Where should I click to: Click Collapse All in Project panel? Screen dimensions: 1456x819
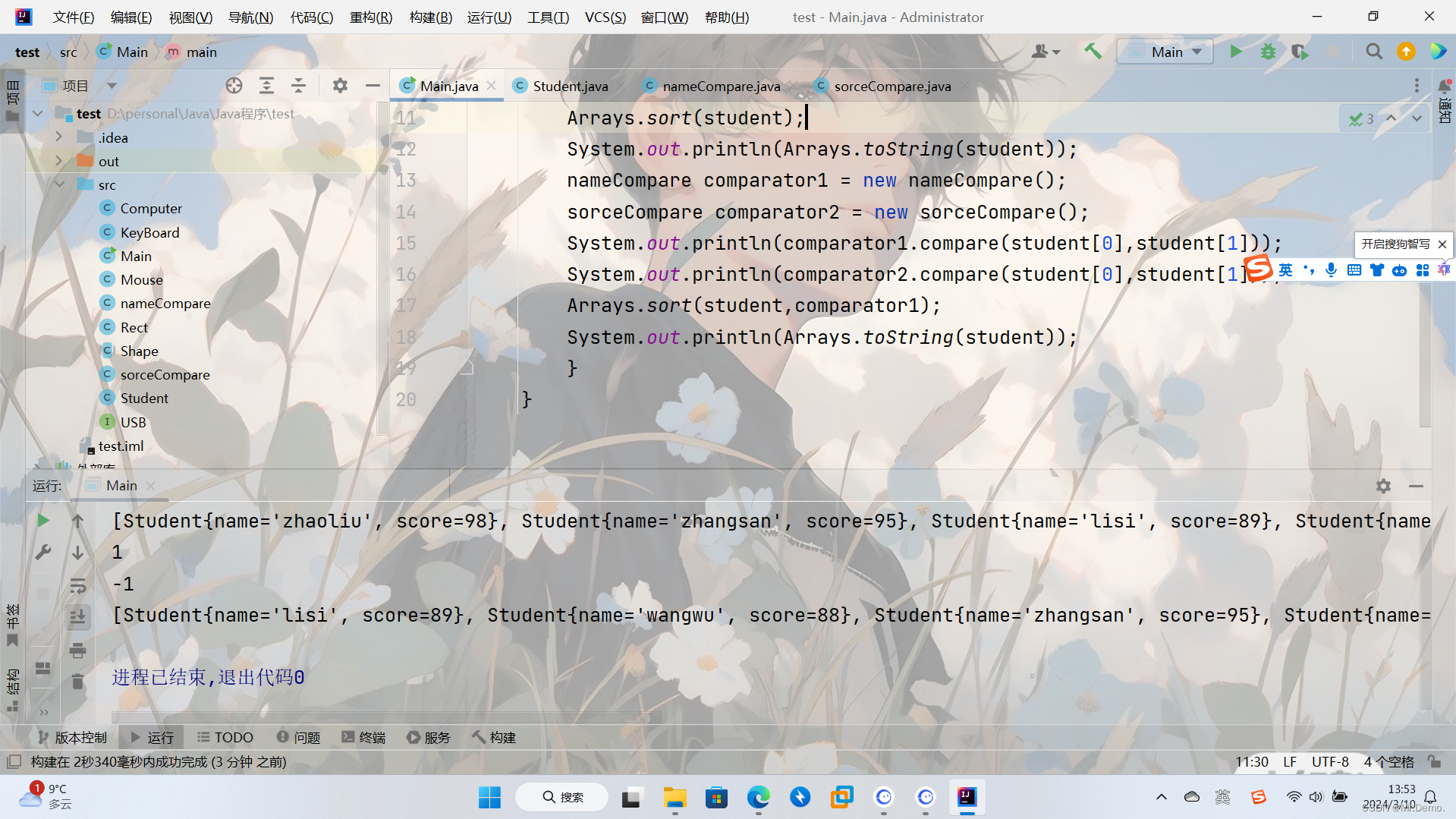click(298, 86)
